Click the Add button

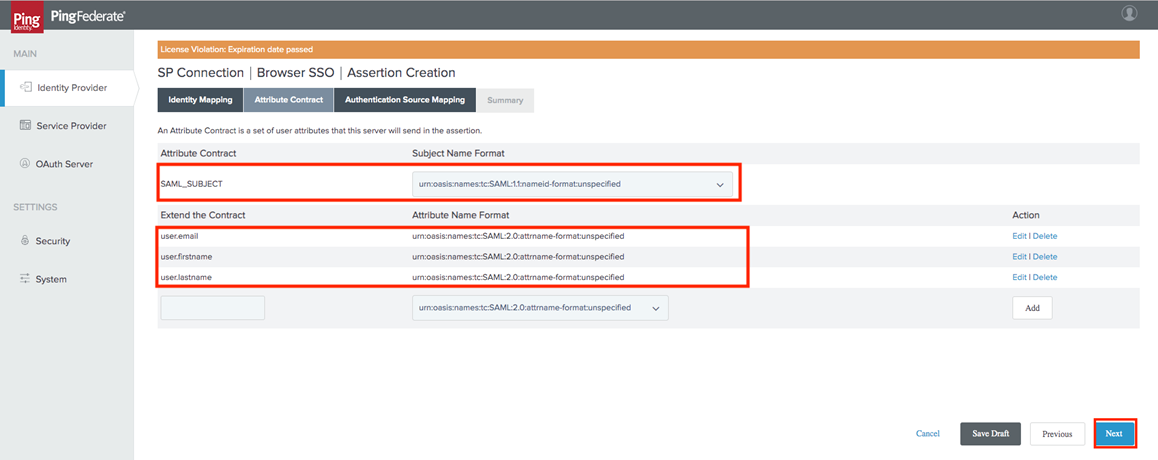(x=1032, y=308)
